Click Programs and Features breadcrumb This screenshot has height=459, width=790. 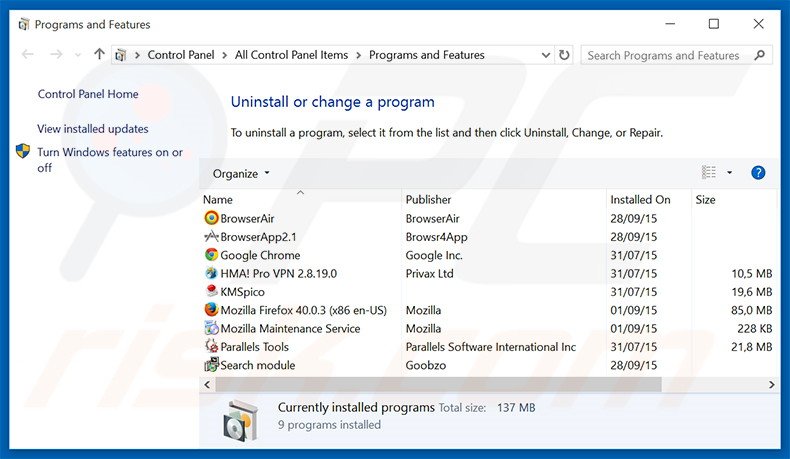pyautogui.click(x=427, y=54)
